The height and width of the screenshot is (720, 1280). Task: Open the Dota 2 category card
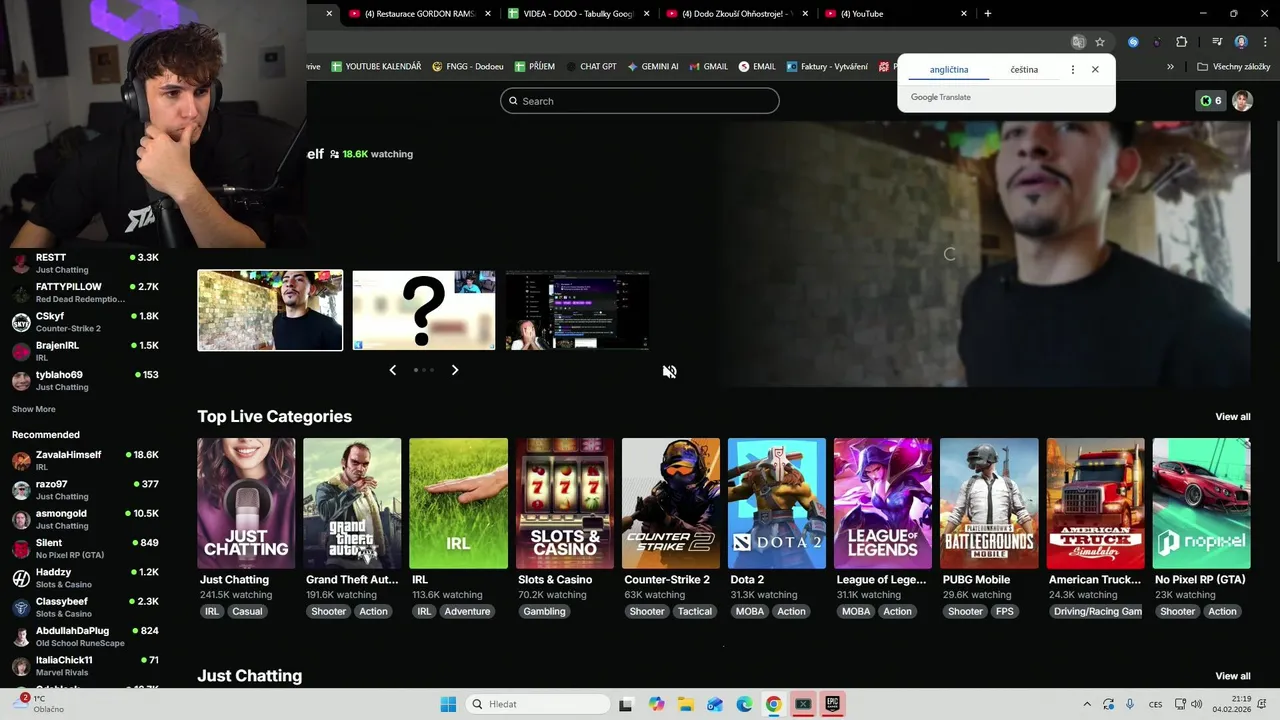(777, 503)
